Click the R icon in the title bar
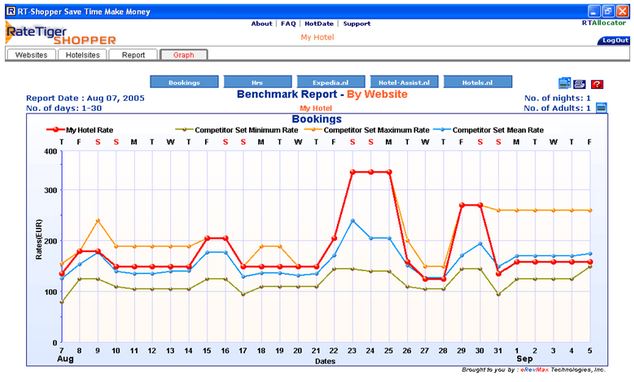This screenshot has height=382, width=634. coord(11,11)
